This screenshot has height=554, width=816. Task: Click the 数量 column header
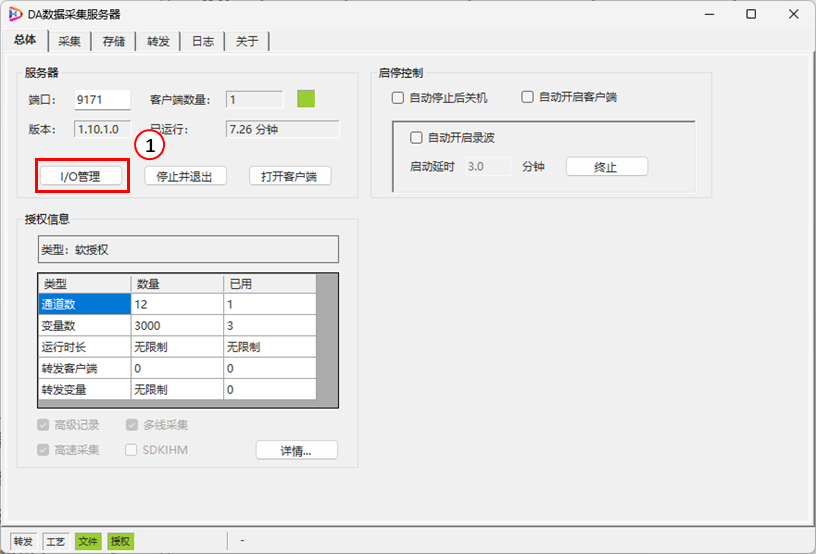(x=177, y=284)
